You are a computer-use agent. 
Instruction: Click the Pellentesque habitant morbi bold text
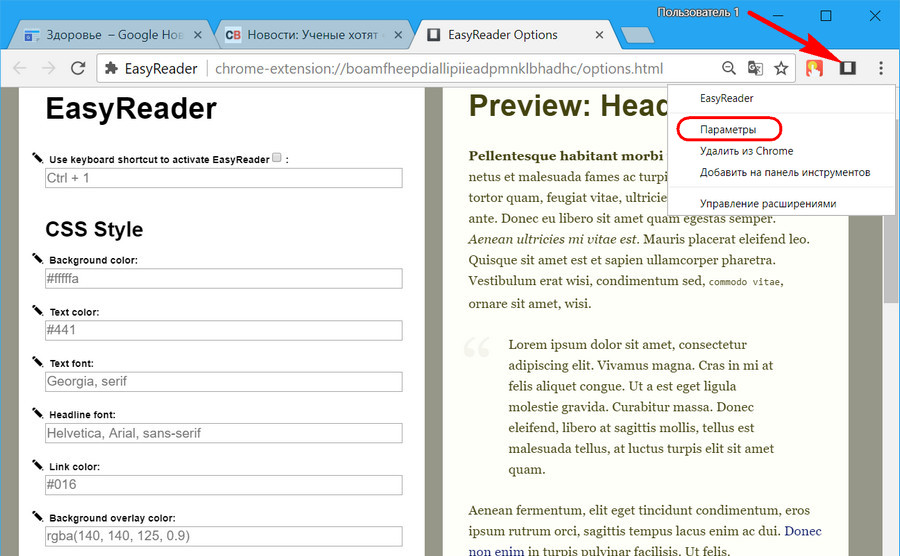pos(565,156)
